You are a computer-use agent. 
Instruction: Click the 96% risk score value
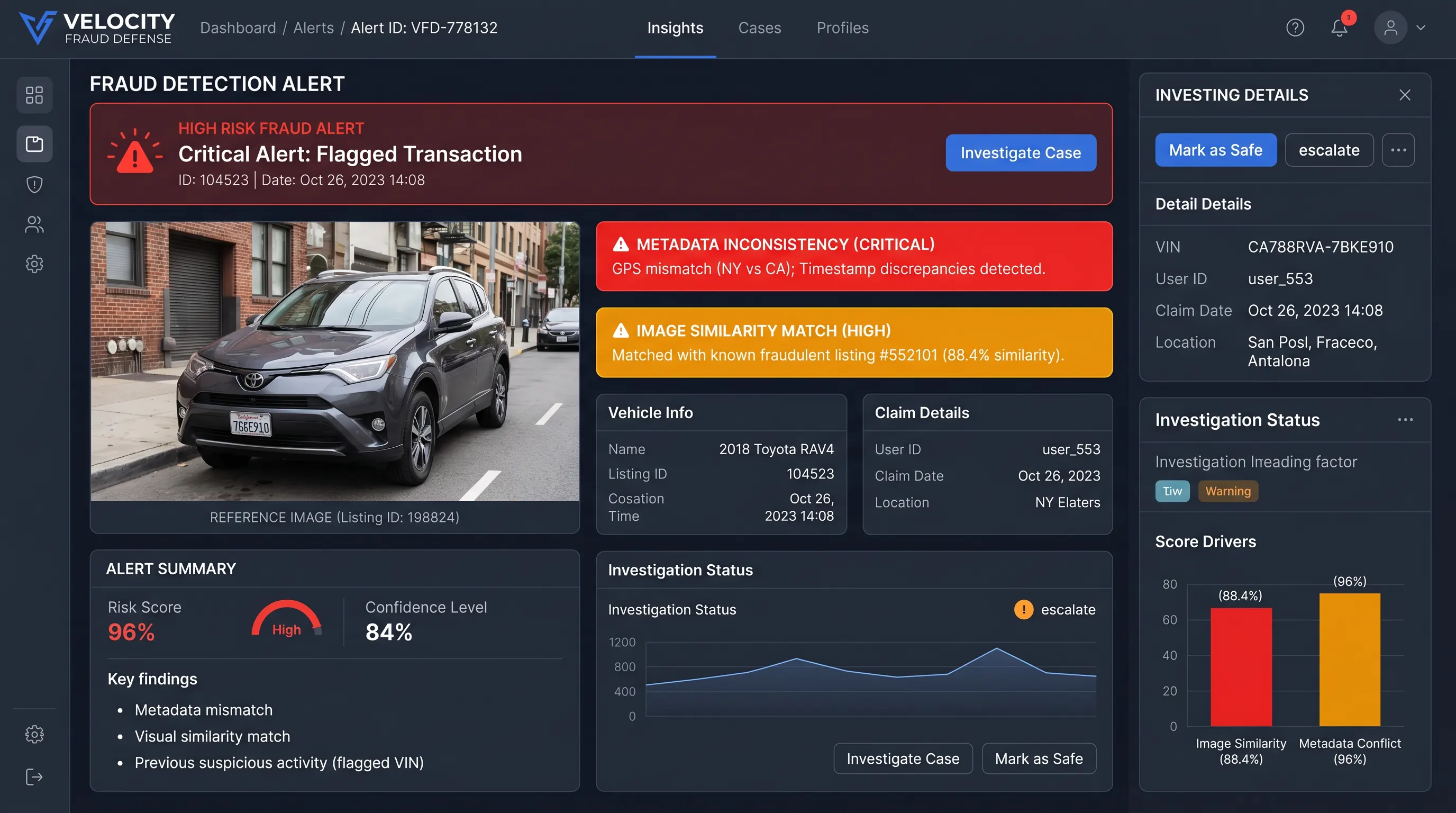click(131, 632)
